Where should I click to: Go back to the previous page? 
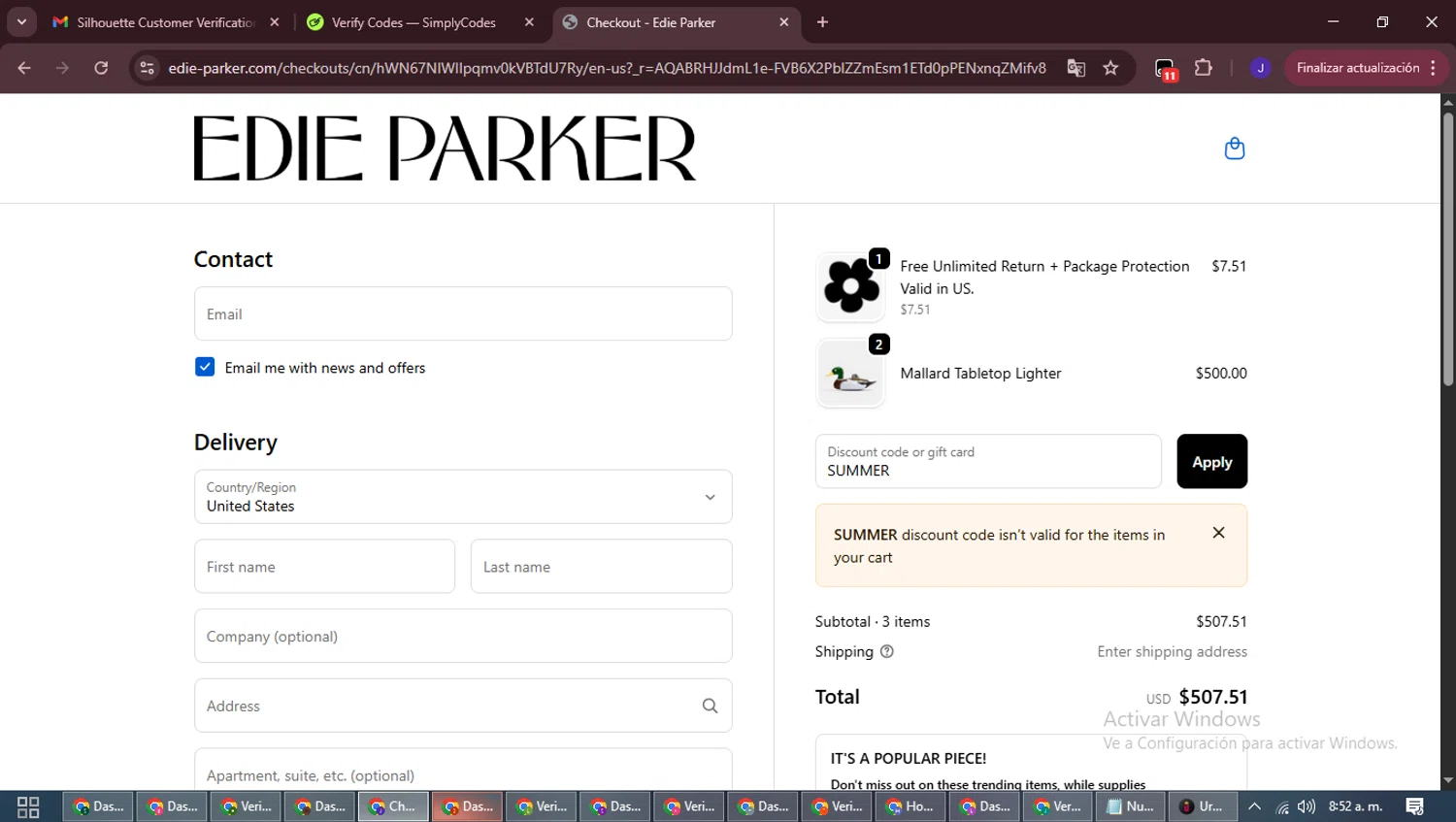24,68
